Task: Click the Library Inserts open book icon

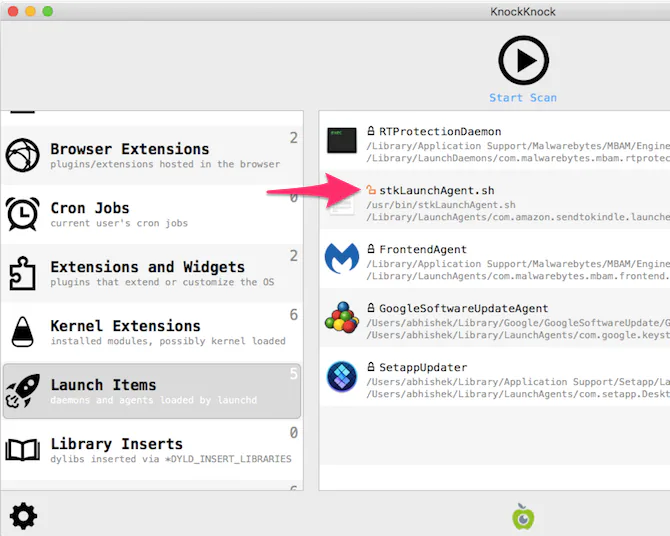Action: click(x=23, y=450)
